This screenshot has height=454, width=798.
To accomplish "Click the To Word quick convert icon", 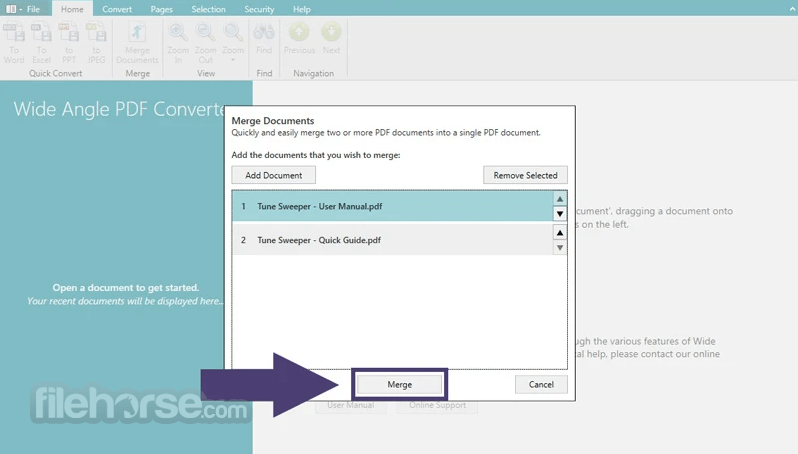I will [14, 43].
